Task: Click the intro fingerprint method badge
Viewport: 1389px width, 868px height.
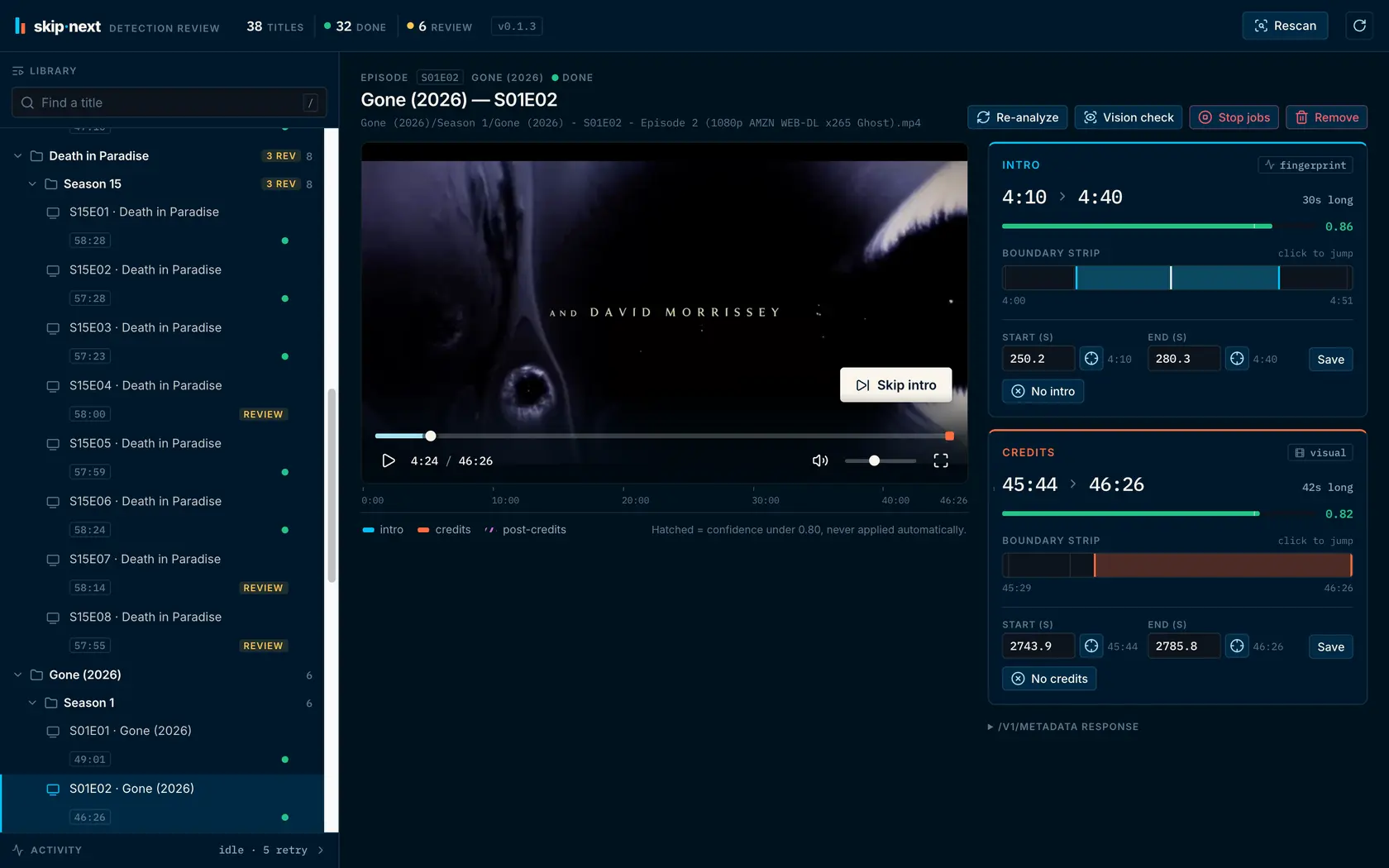Action: coord(1305,165)
